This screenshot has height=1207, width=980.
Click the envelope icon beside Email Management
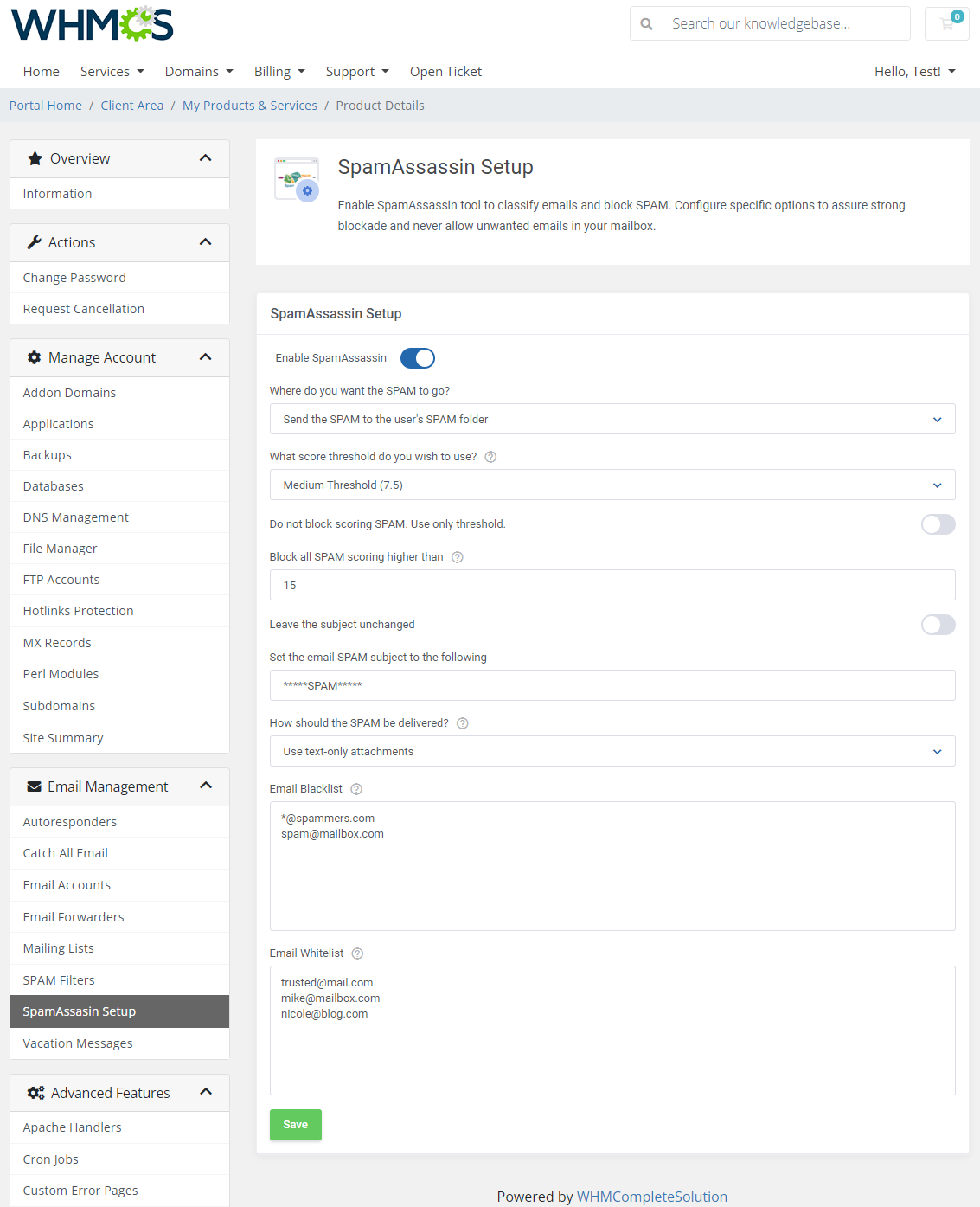[x=35, y=786]
